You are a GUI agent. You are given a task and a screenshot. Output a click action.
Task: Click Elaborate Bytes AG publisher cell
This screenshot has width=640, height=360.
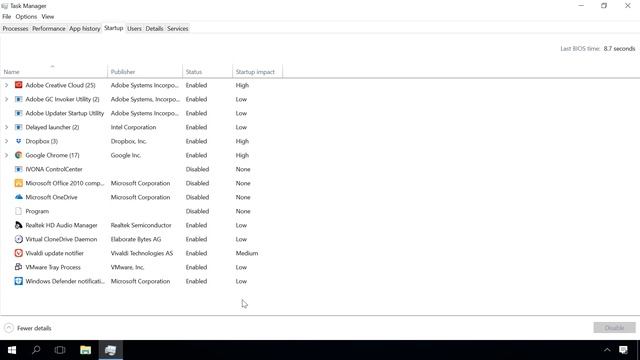point(136,239)
